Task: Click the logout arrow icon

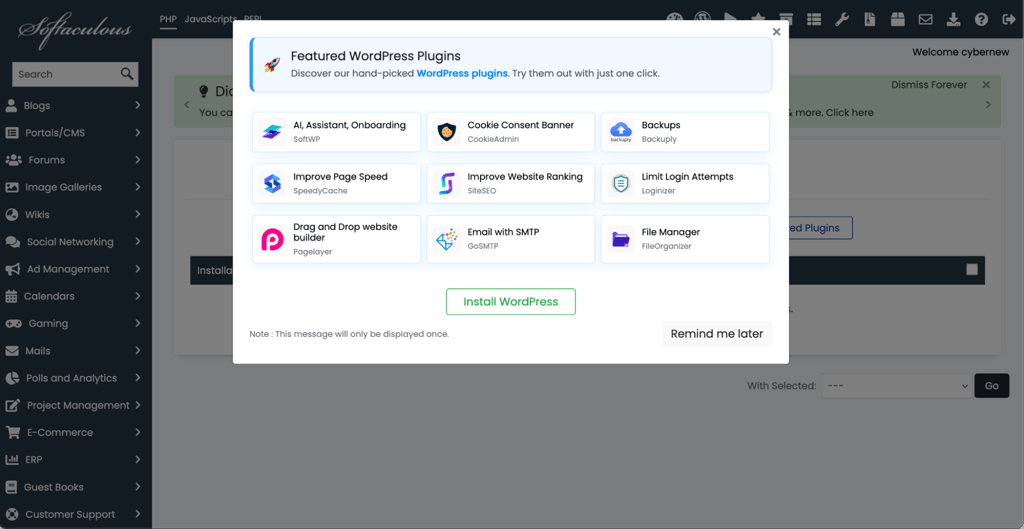Action: click(x=1008, y=20)
